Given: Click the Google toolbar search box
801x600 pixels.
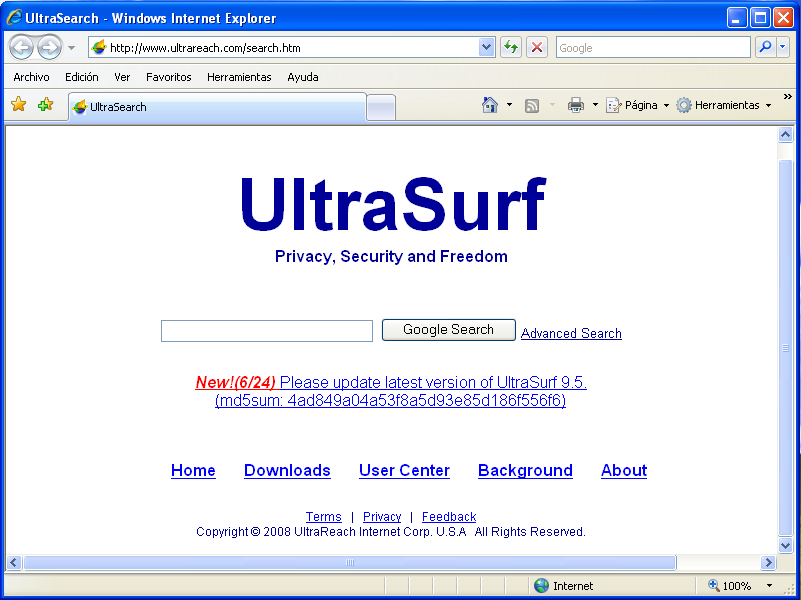Looking at the screenshot, I should pyautogui.click(x=653, y=47).
